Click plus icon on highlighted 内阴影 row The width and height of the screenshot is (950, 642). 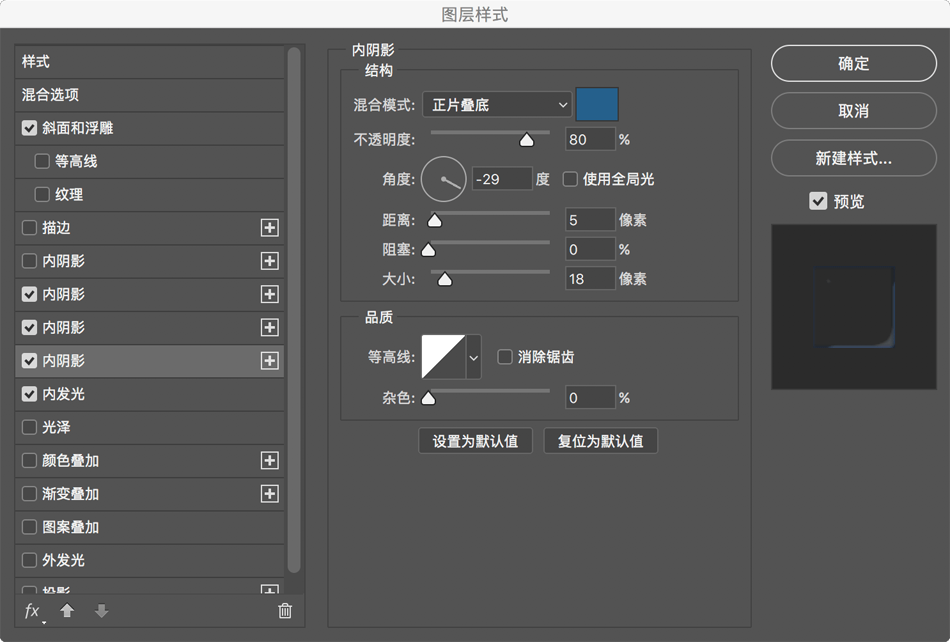(270, 361)
